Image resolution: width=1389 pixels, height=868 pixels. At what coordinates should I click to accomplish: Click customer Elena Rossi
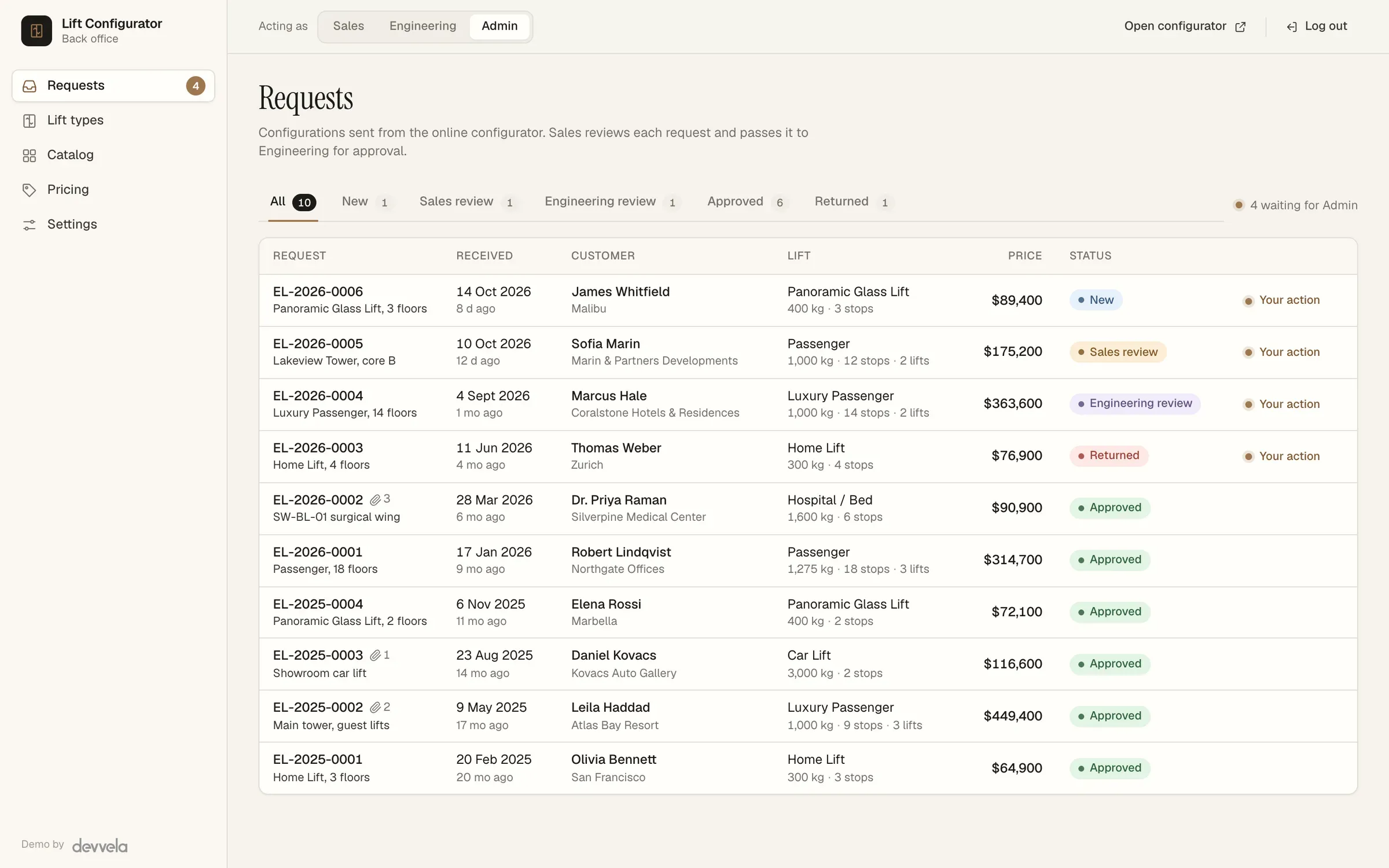(606, 604)
